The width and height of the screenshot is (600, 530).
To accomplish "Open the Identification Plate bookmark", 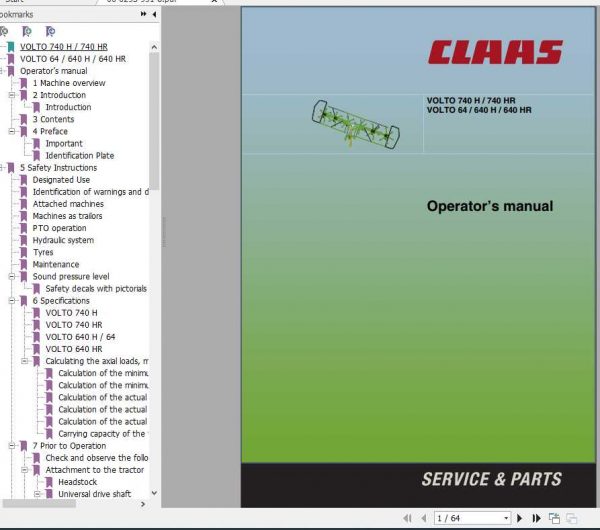I will tap(80, 155).
